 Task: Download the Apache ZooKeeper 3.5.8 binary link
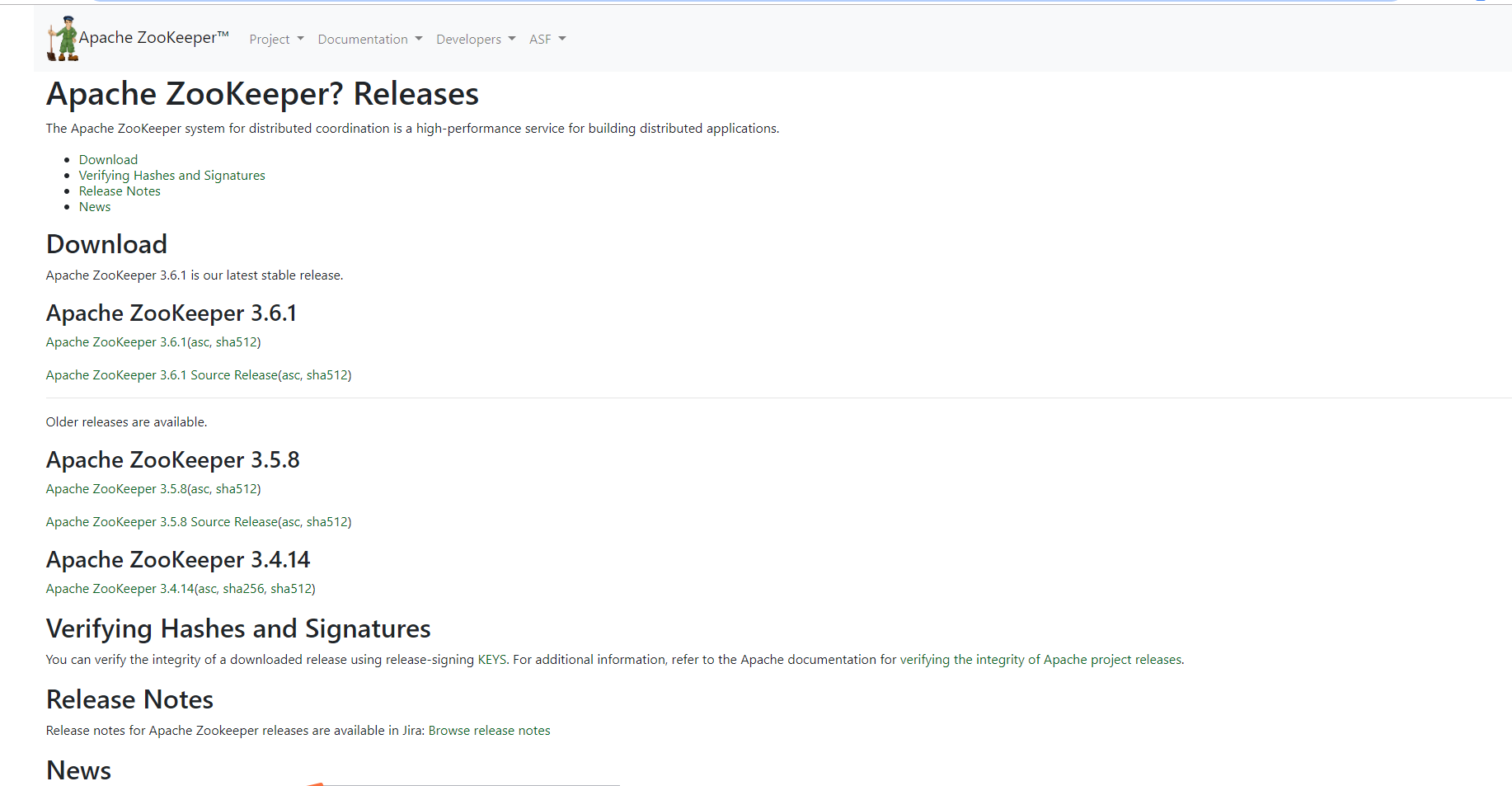(116, 489)
